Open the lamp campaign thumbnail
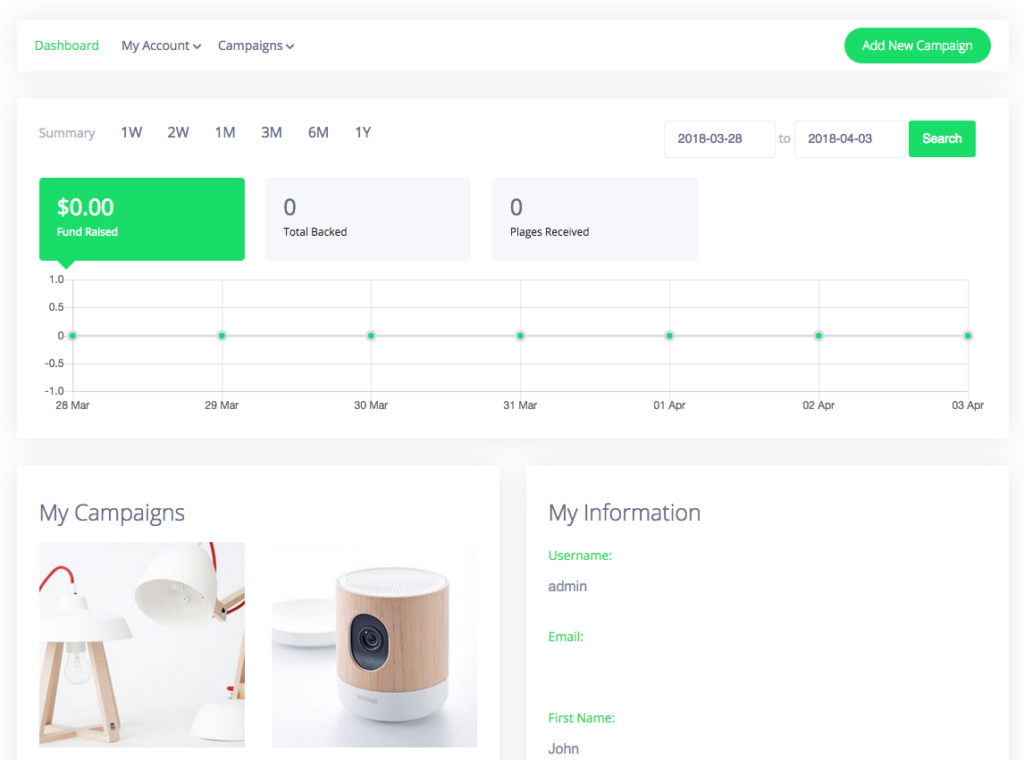 [x=142, y=644]
